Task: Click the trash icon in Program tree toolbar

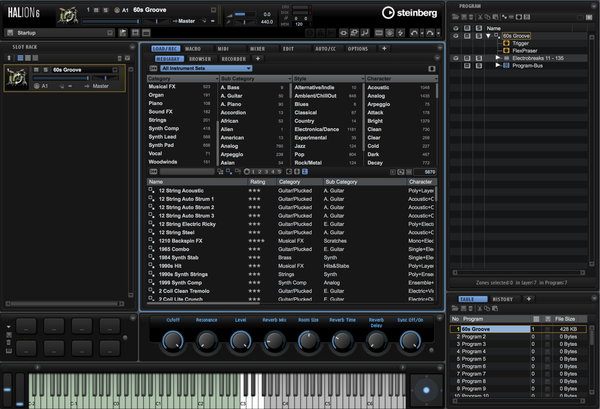Action: (471, 17)
